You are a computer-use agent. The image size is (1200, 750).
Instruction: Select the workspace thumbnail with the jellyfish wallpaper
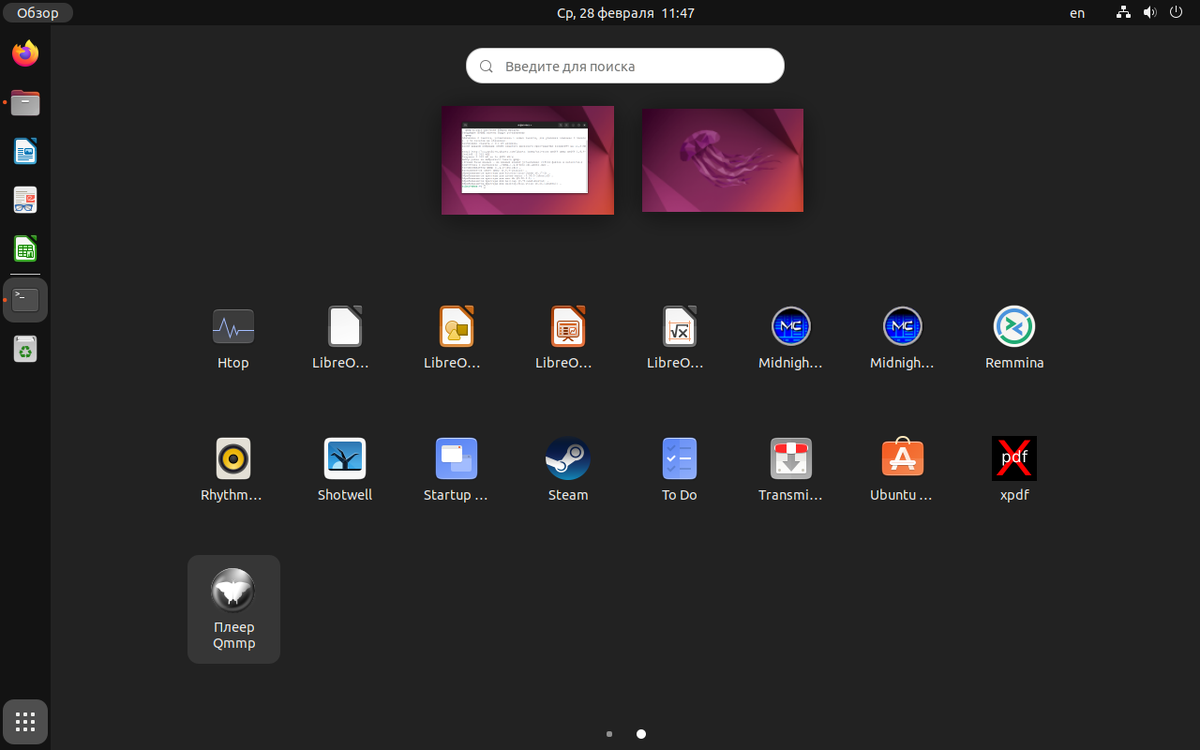click(723, 160)
